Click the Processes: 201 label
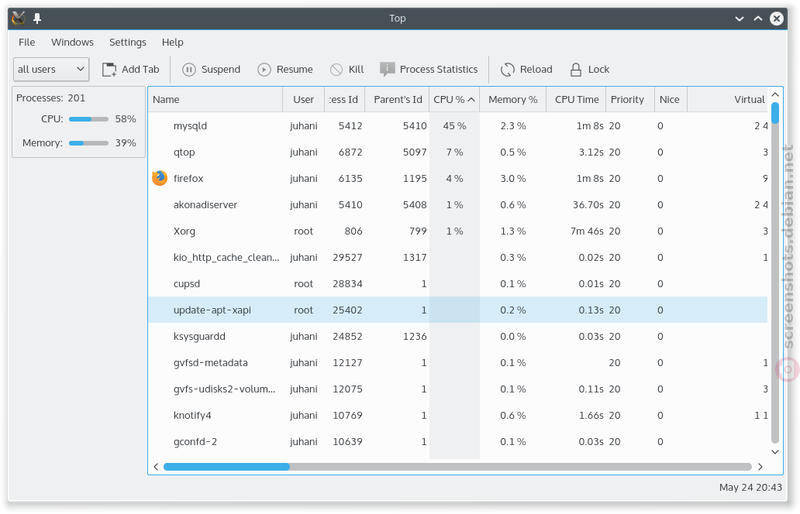The width and height of the screenshot is (800, 514). (x=51, y=98)
